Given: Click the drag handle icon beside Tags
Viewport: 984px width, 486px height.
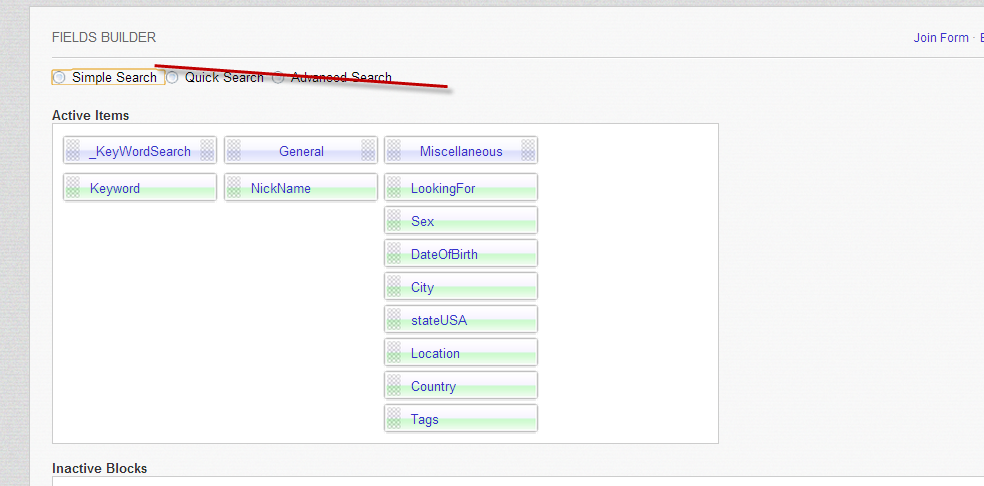Looking at the screenshot, I should click(x=394, y=419).
